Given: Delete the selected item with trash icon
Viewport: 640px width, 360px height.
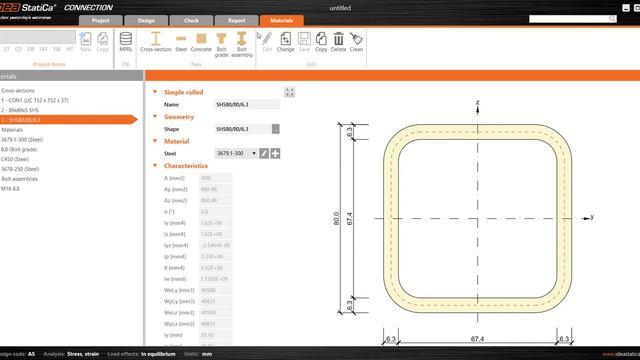Looking at the screenshot, I should (338, 42).
